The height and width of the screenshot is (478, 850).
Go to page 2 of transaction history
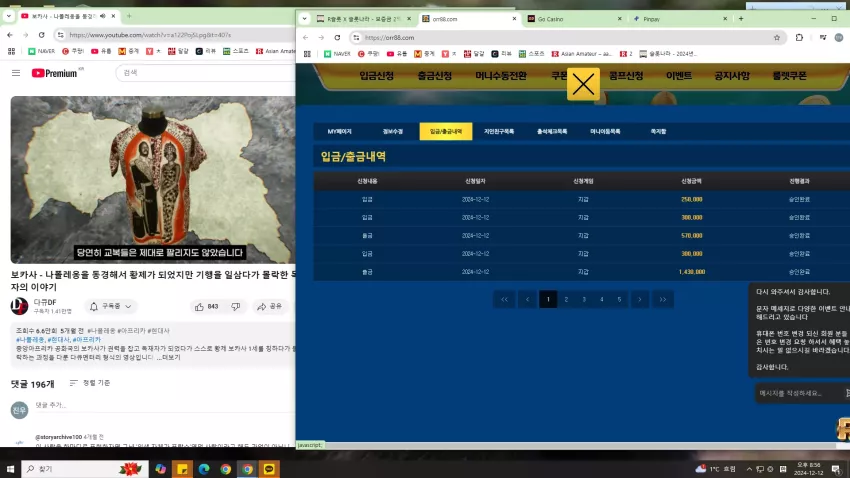tap(566, 299)
